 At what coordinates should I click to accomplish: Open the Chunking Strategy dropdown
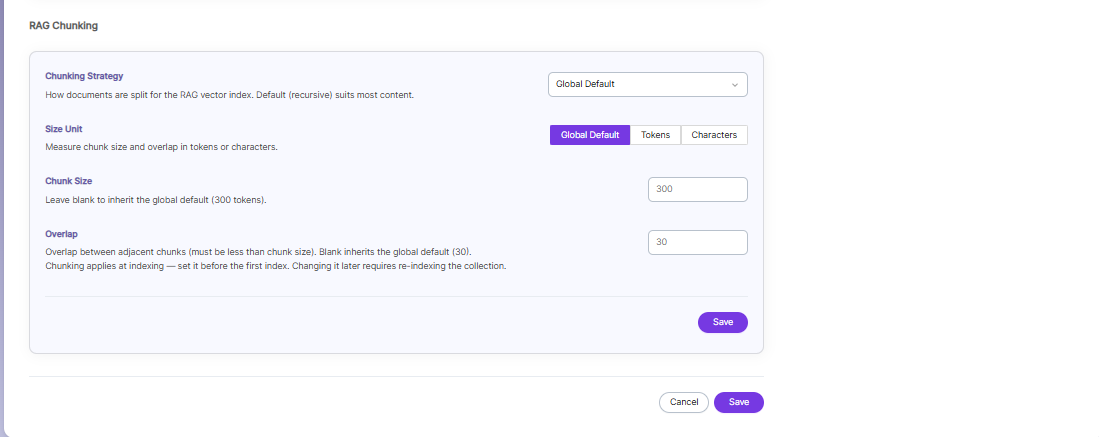coord(648,84)
